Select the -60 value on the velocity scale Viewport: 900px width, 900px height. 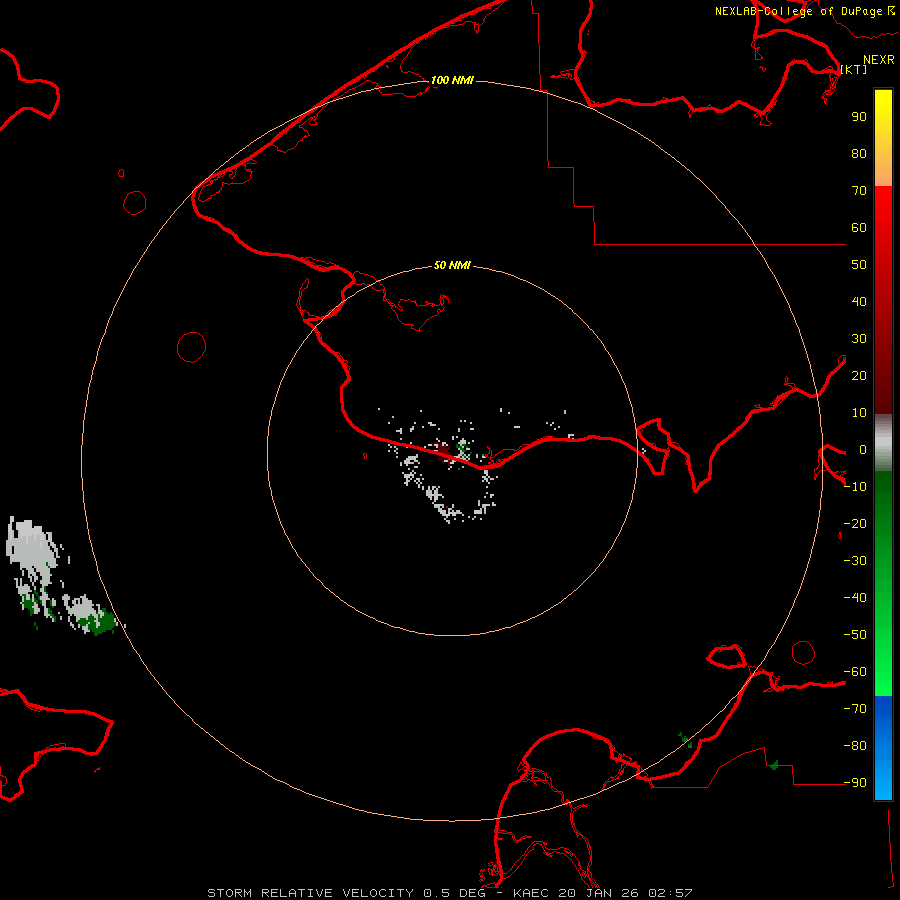[855, 672]
